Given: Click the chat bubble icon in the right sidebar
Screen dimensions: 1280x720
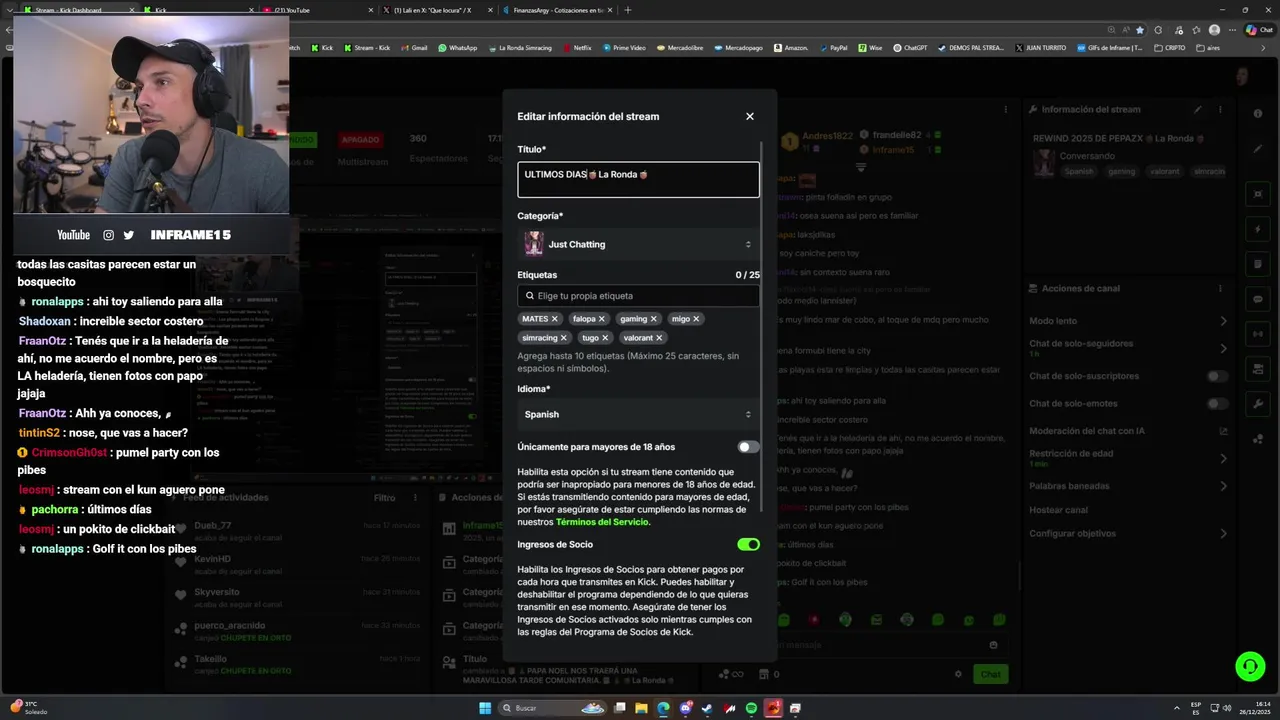Looking at the screenshot, I should coord(1258,298).
